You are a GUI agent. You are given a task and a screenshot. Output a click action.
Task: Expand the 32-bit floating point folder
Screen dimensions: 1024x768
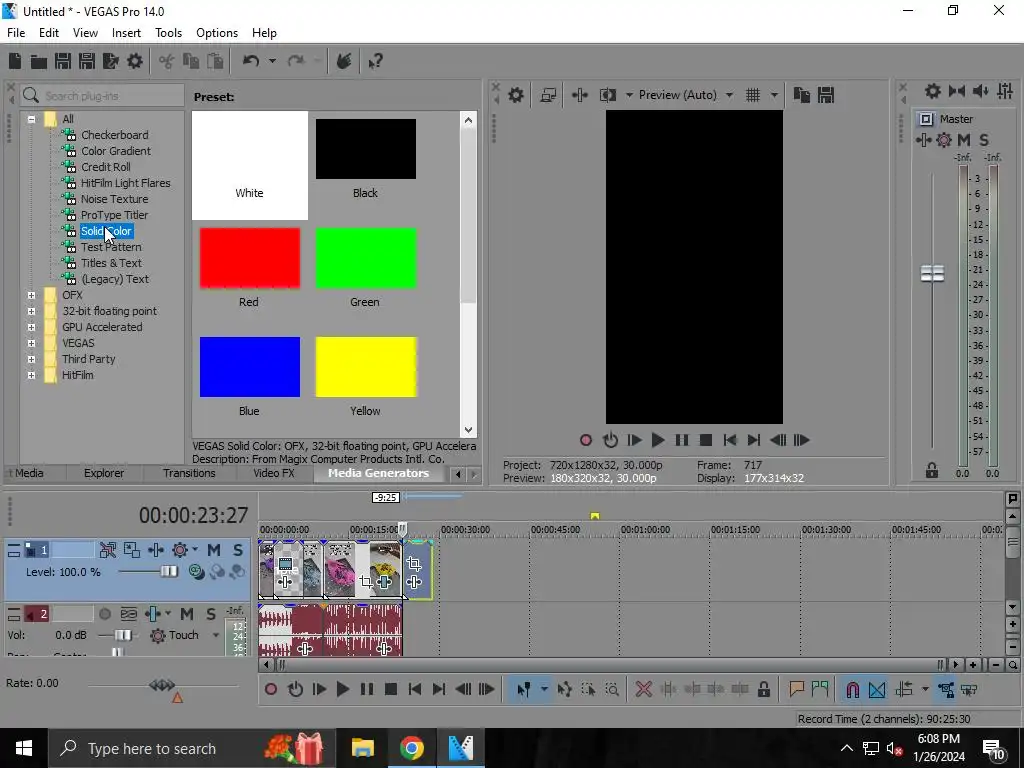point(31,311)
